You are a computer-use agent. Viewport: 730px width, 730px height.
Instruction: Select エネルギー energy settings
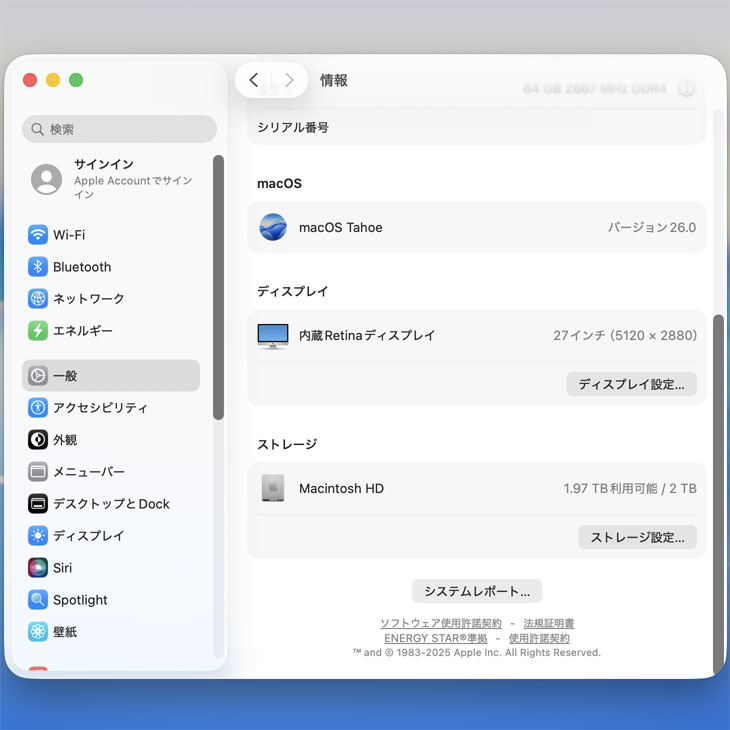(82, 331)
